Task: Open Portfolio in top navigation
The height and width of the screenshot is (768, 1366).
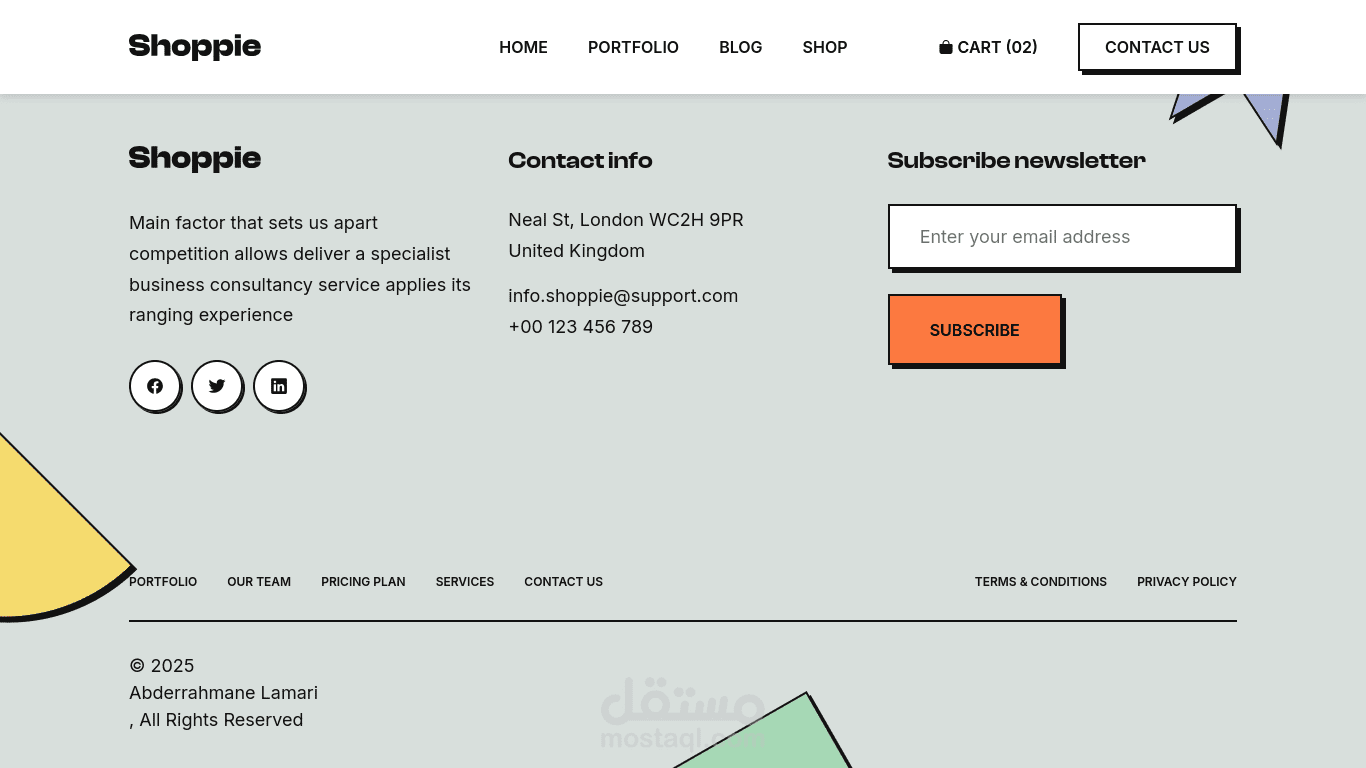Action: click(633, 47)
